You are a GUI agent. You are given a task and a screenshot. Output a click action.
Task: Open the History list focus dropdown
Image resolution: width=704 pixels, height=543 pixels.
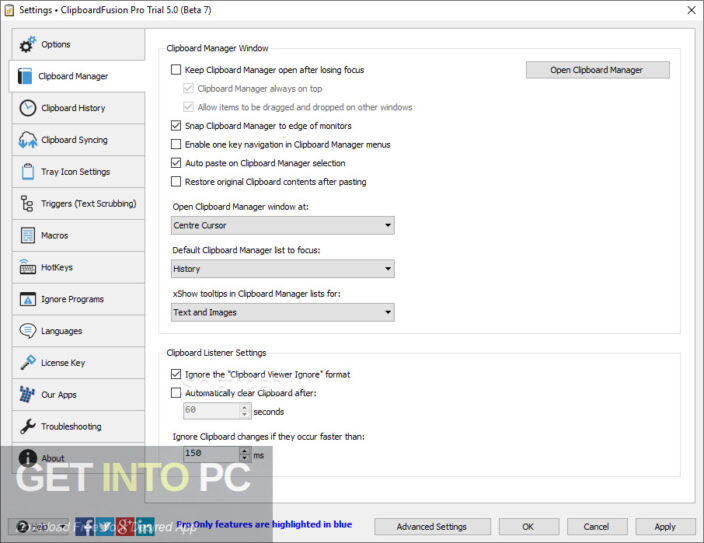tap(282, 269)
